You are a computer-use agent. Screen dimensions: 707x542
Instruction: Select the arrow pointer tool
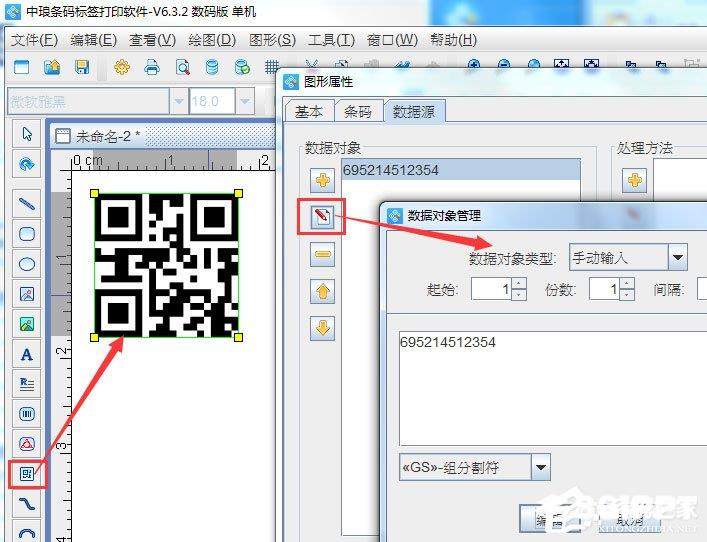27,134
